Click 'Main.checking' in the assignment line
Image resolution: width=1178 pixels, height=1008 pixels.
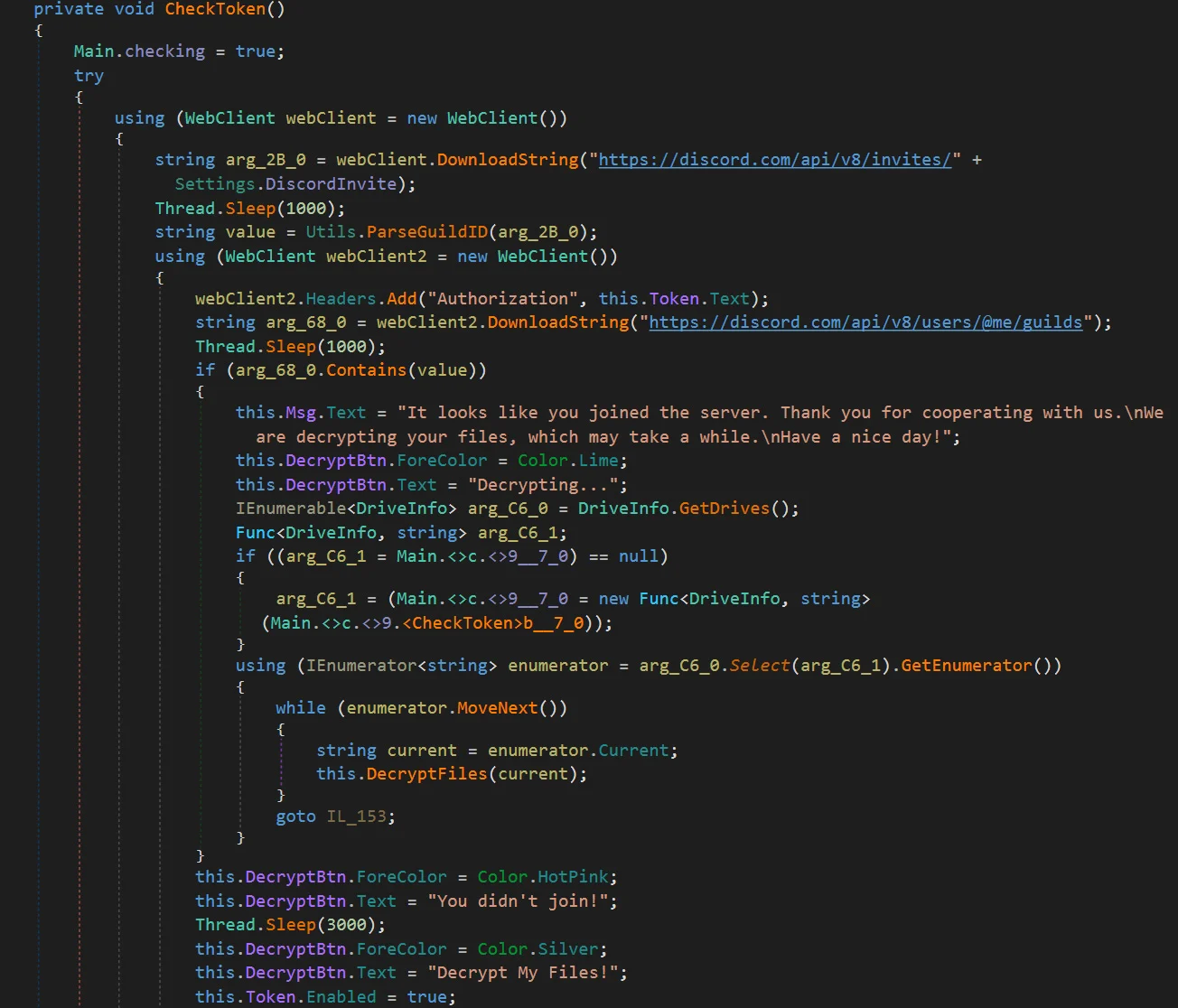[x=139, y=51]
